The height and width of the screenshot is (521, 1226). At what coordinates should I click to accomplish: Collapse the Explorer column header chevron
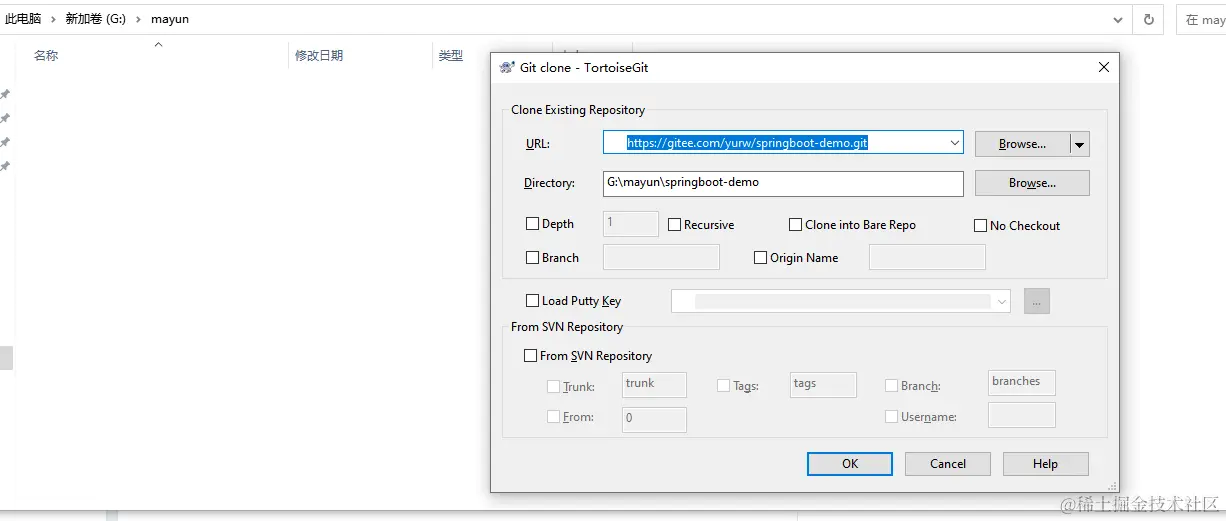(158, 44)
